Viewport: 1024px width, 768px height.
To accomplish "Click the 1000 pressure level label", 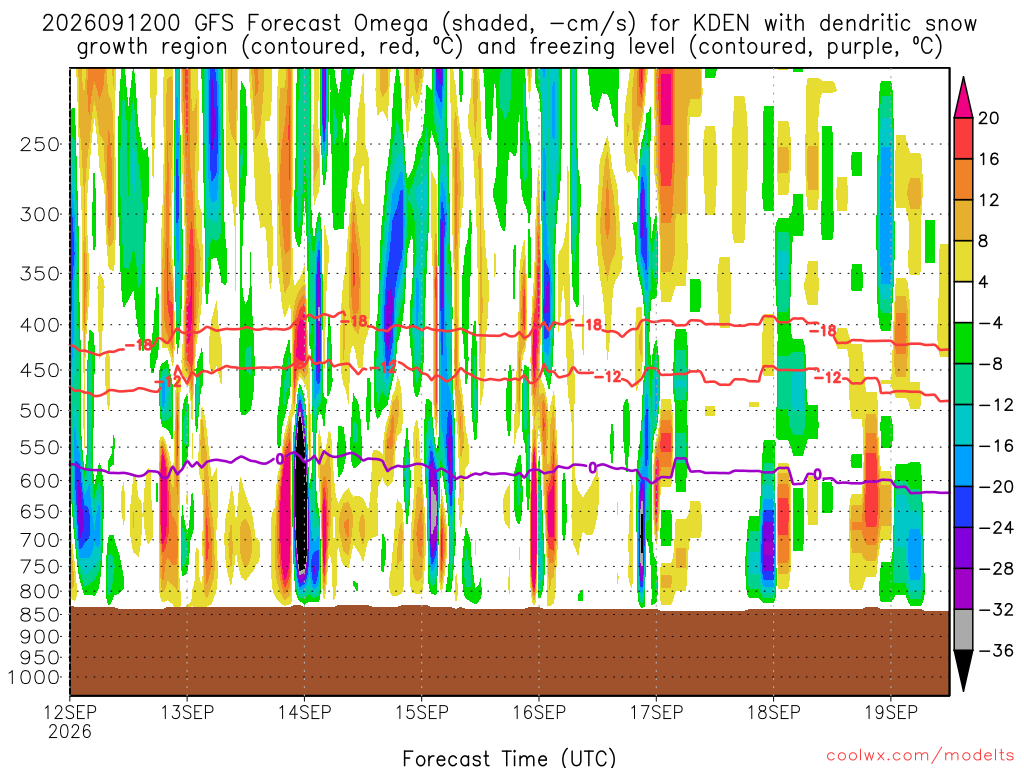I will point(35,678).
